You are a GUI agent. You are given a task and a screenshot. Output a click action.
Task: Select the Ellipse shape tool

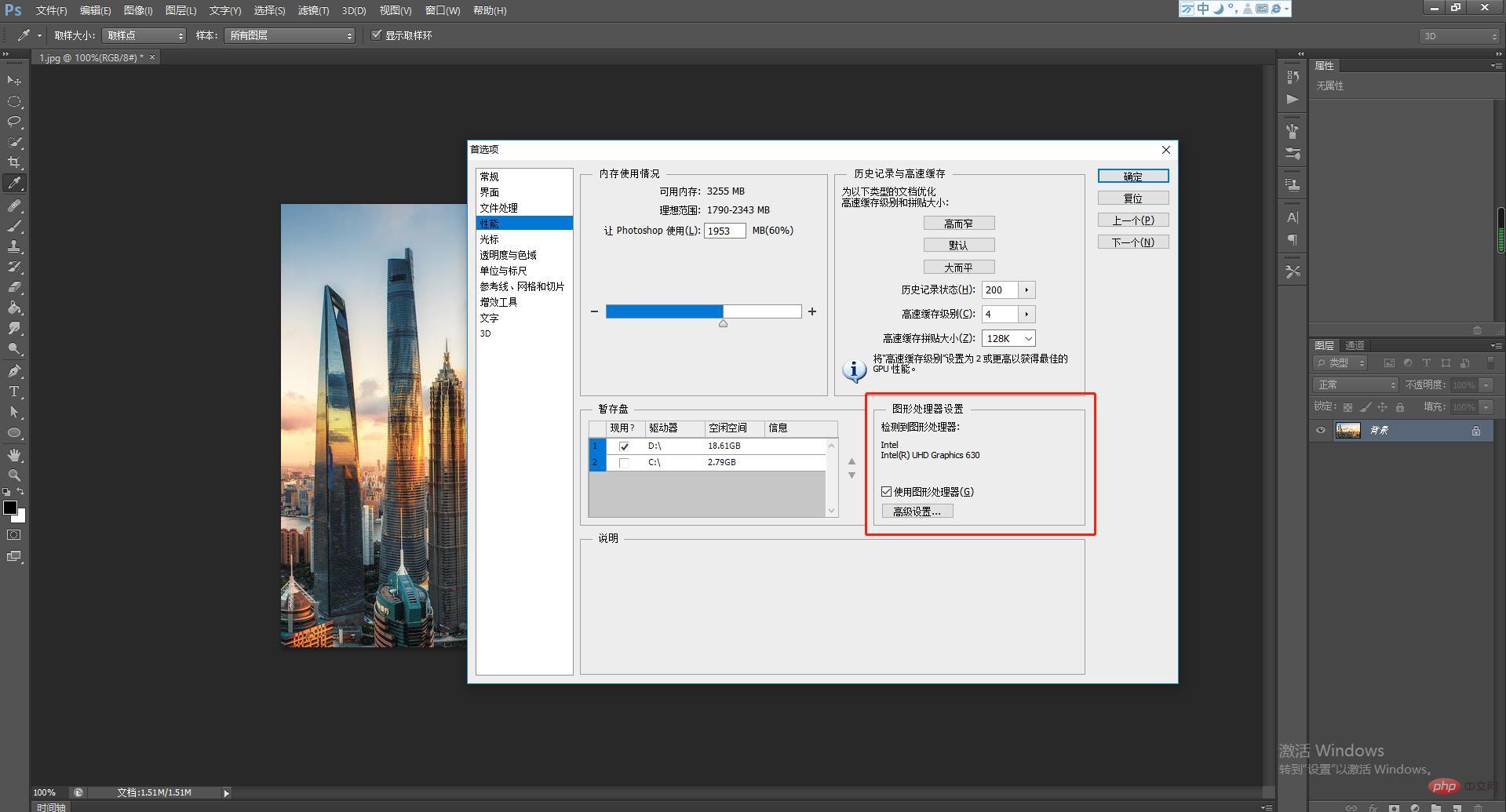14,432
